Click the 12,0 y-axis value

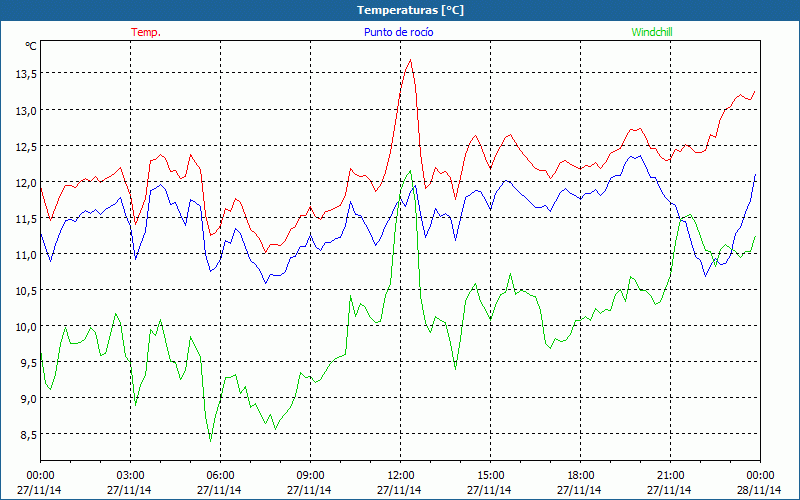(x=26, y=182)
